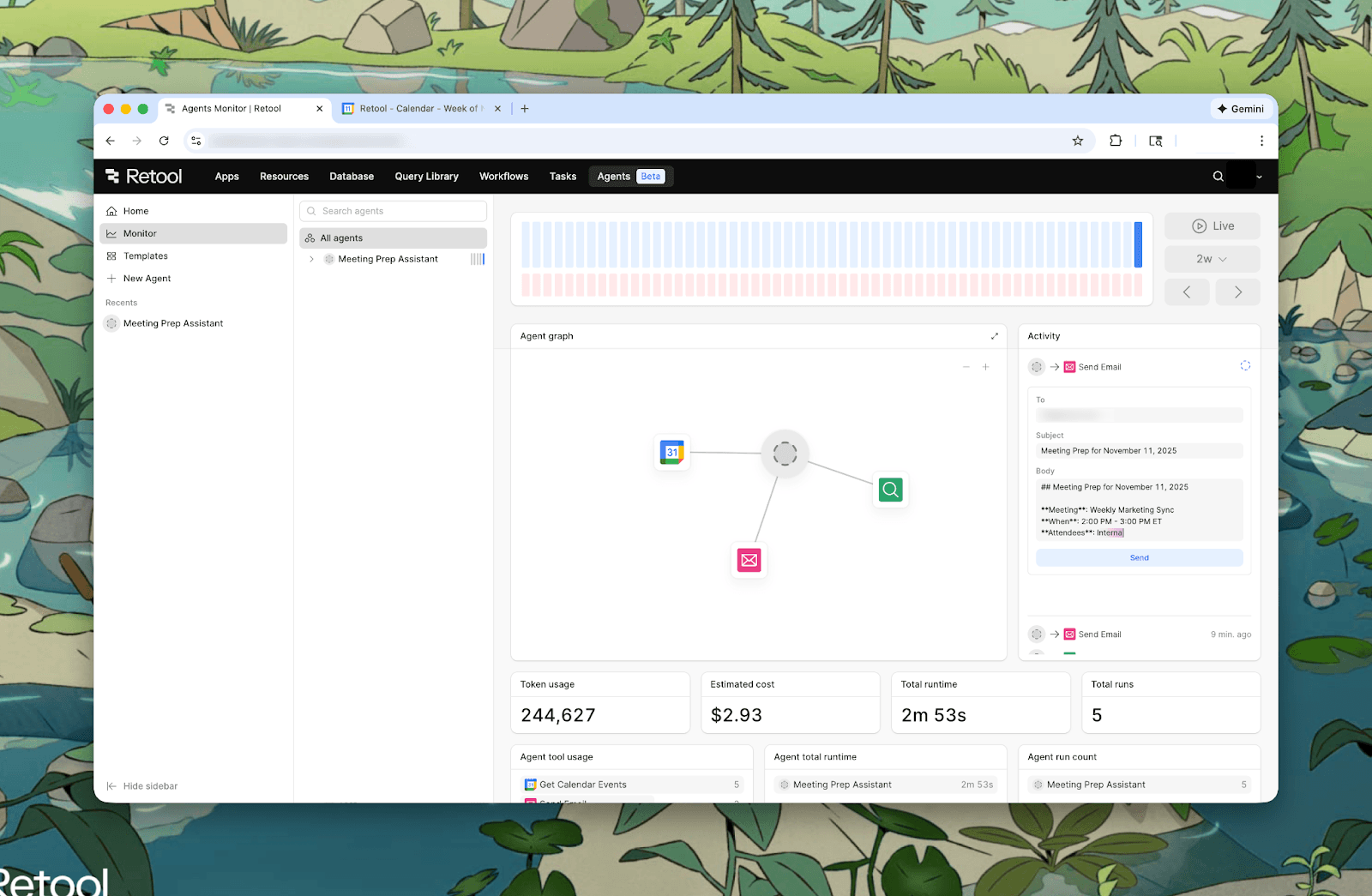Open the user account dropdown in header

[1258, 177]
